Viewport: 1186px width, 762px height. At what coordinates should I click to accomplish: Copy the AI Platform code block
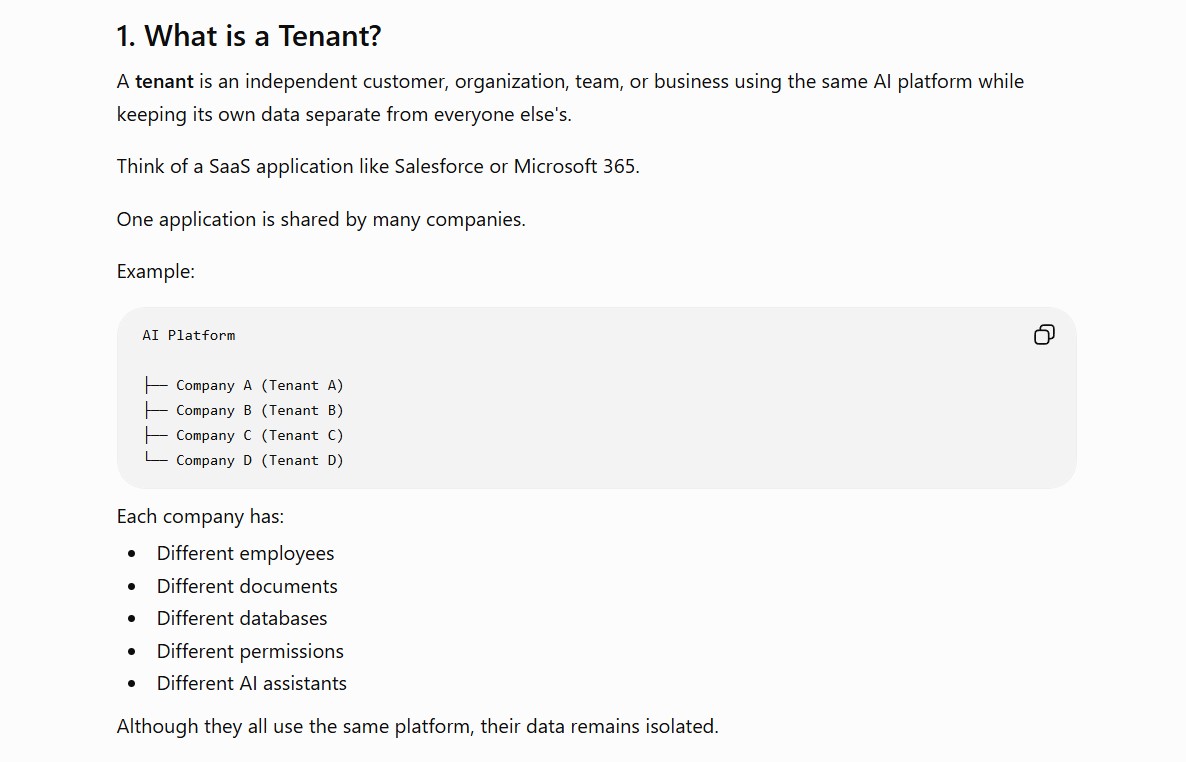(x=1044, y=334)
